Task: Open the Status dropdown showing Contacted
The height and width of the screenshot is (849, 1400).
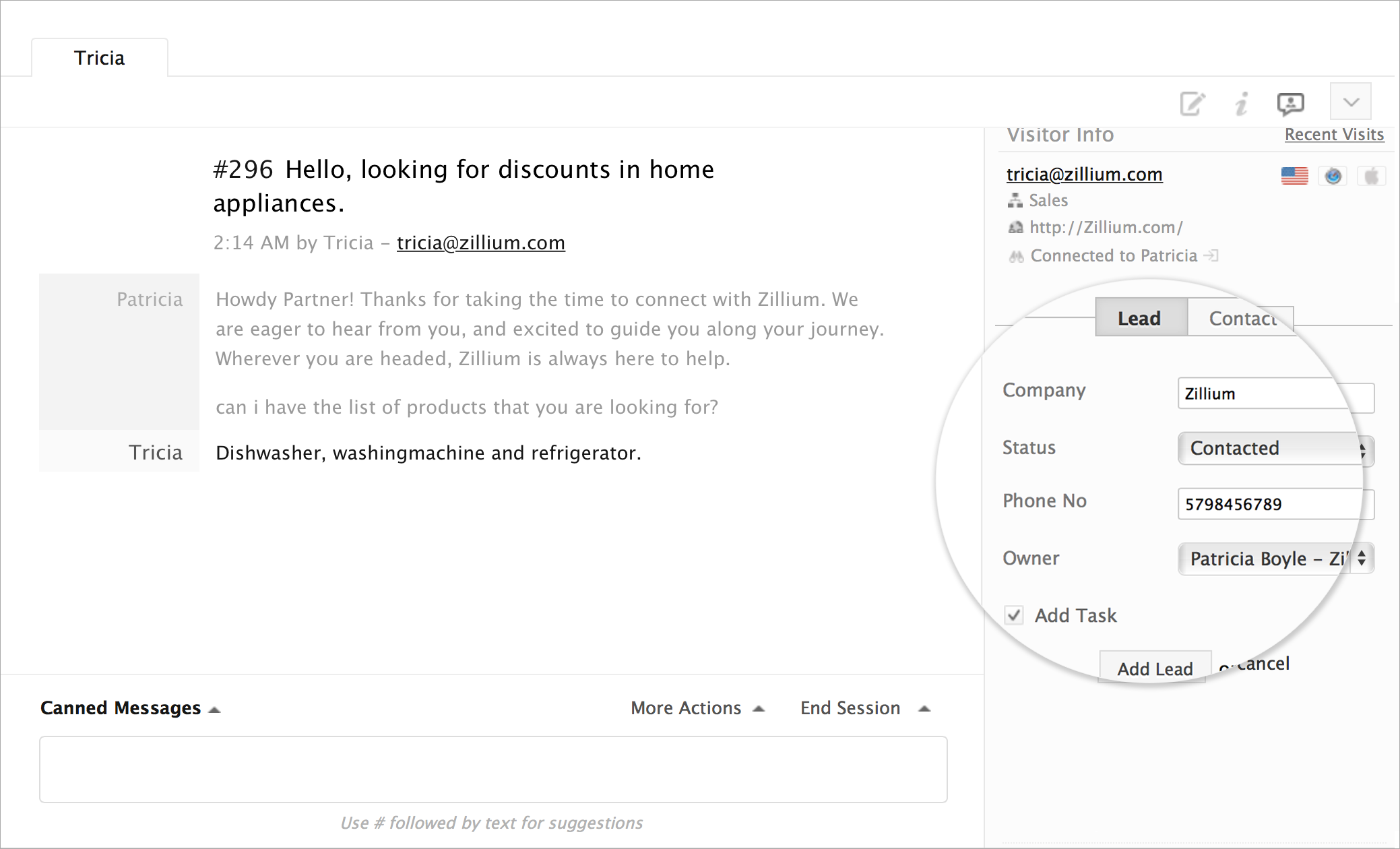Action: (x=1275, y=449)
